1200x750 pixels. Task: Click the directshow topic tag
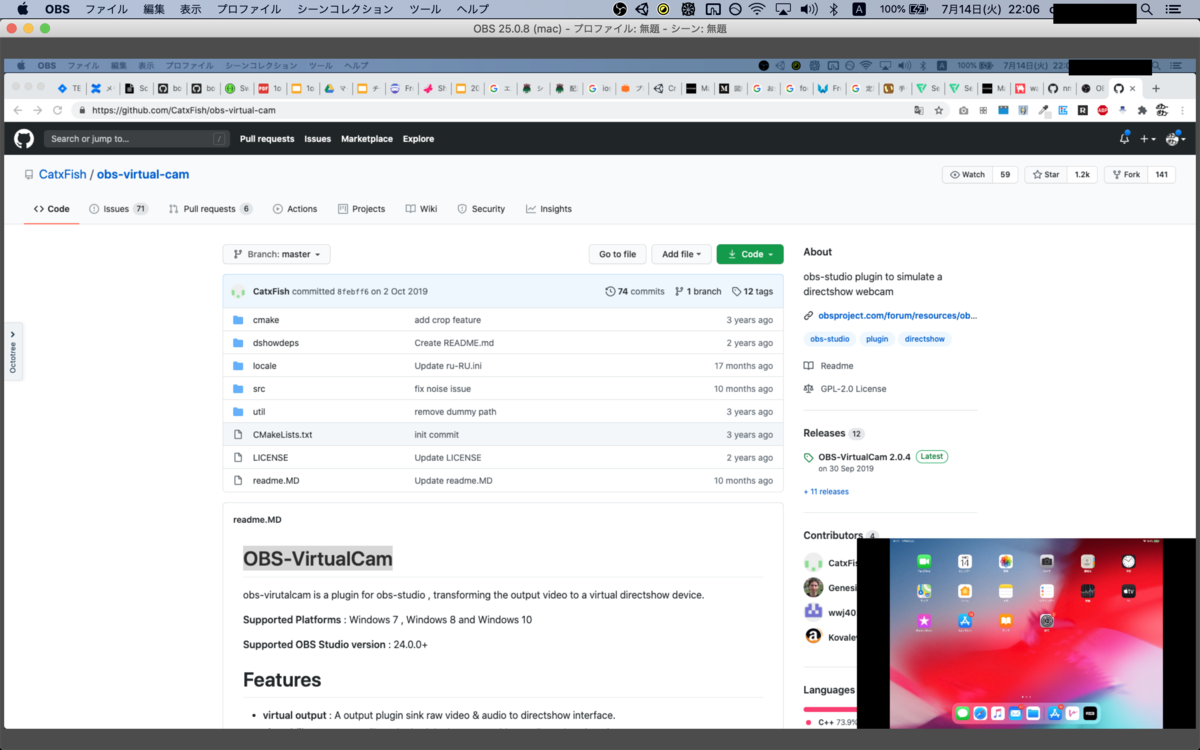925,339
